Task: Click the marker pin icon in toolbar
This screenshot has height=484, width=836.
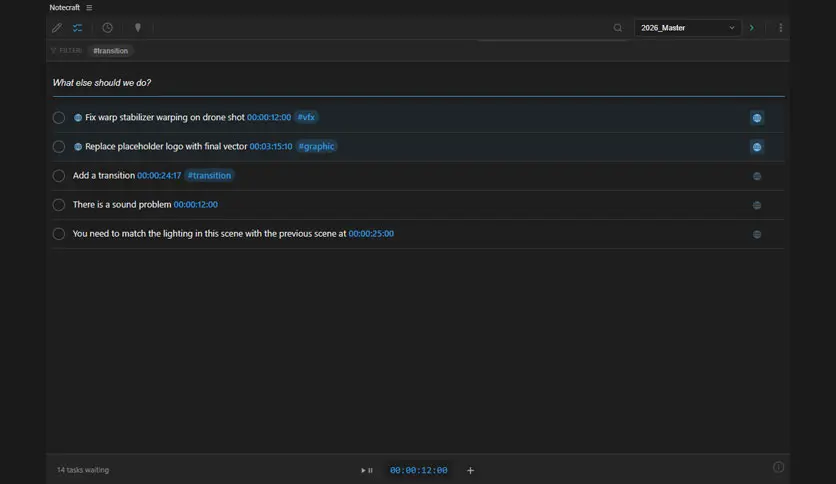Action: click(x=138, y=28)
